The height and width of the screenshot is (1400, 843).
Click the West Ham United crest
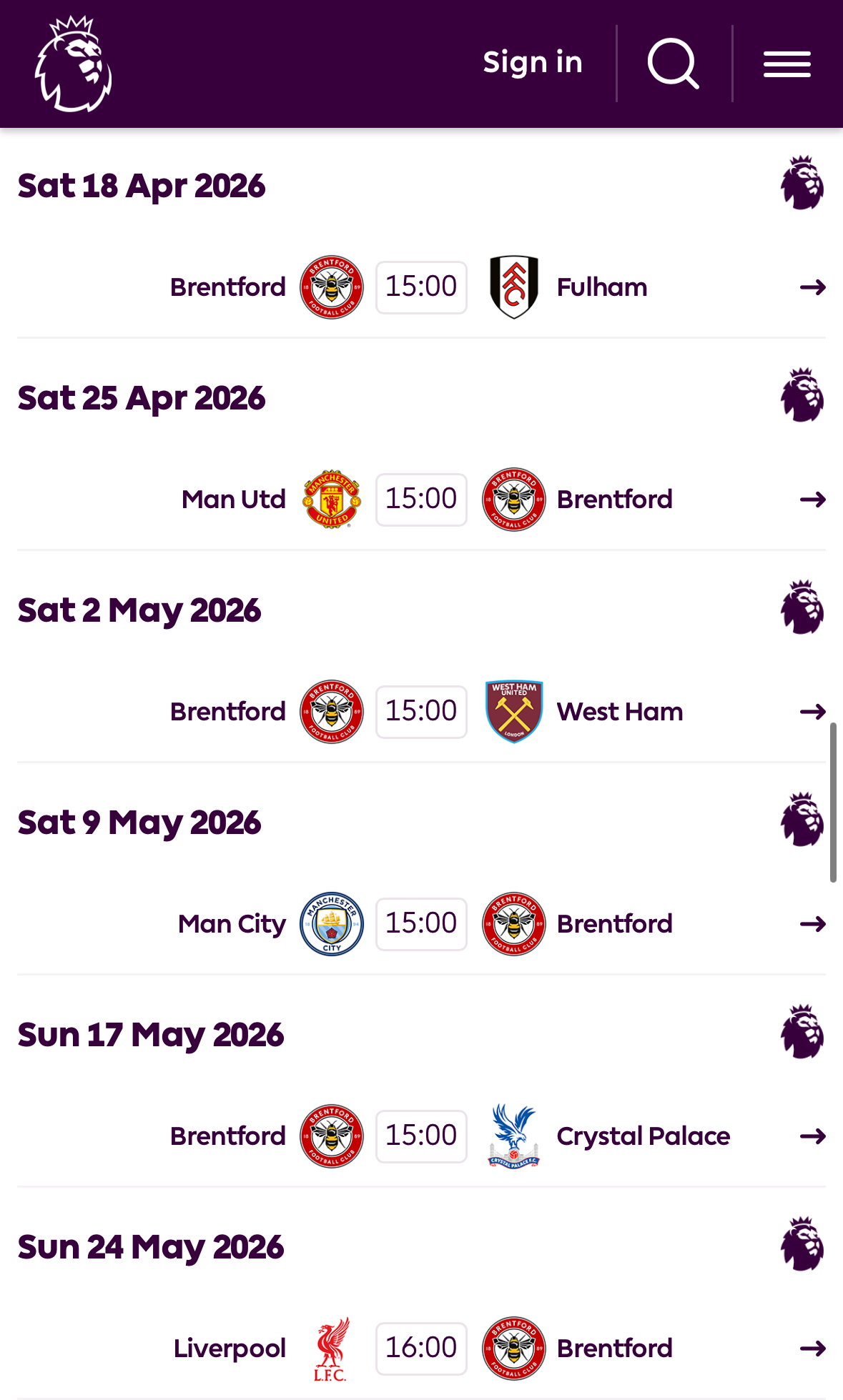tap(514, 711)
